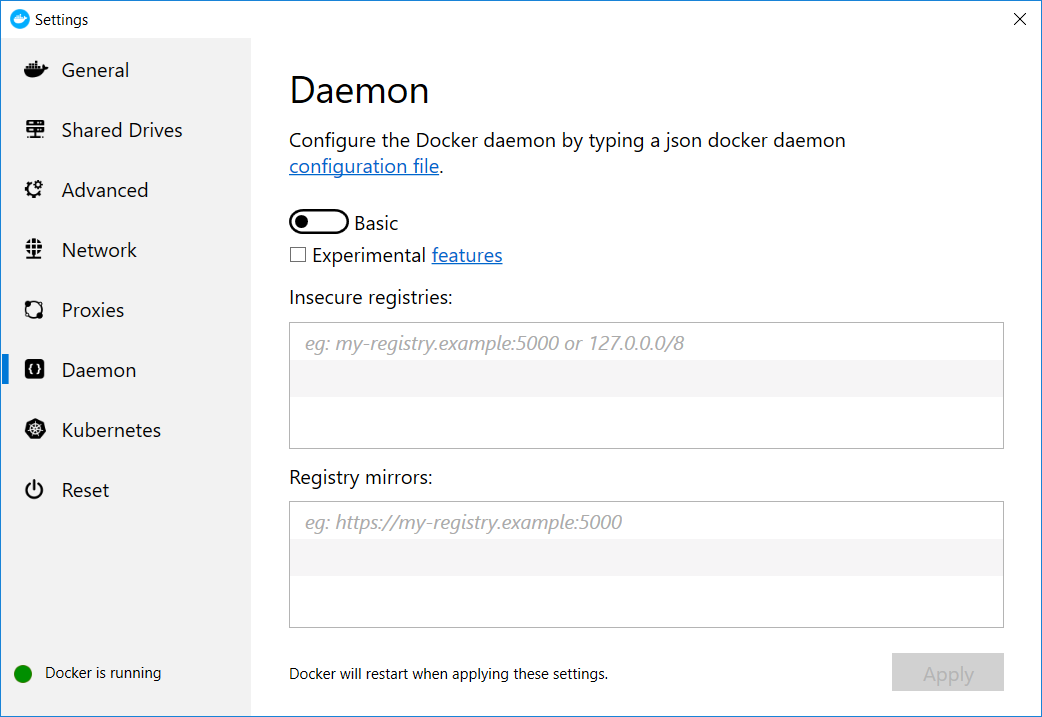1042x717 pixels.
Task: Click inside the Insecure registries field
Action: (x=645, y=341)
